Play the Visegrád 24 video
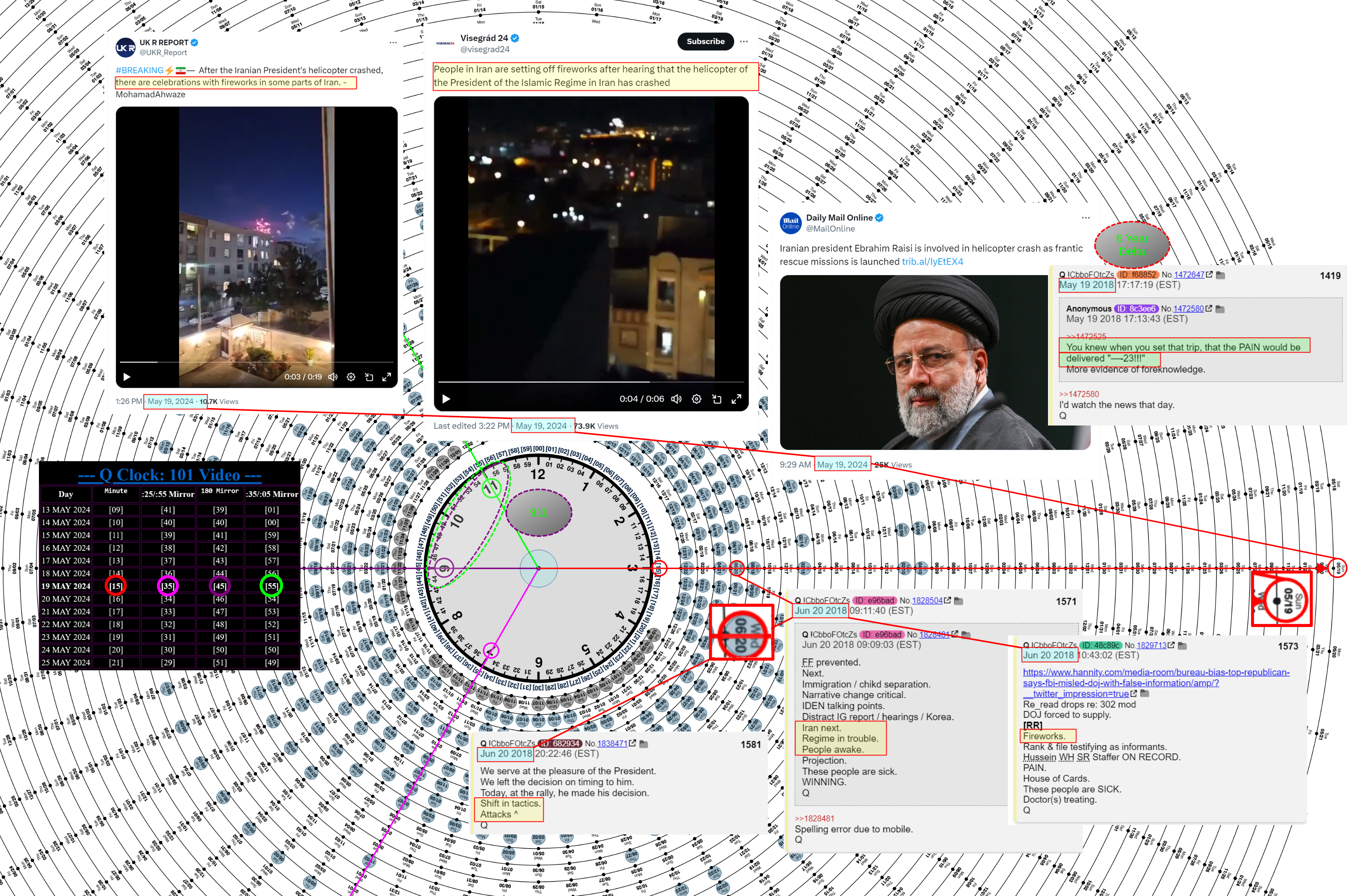 [446, 398]
